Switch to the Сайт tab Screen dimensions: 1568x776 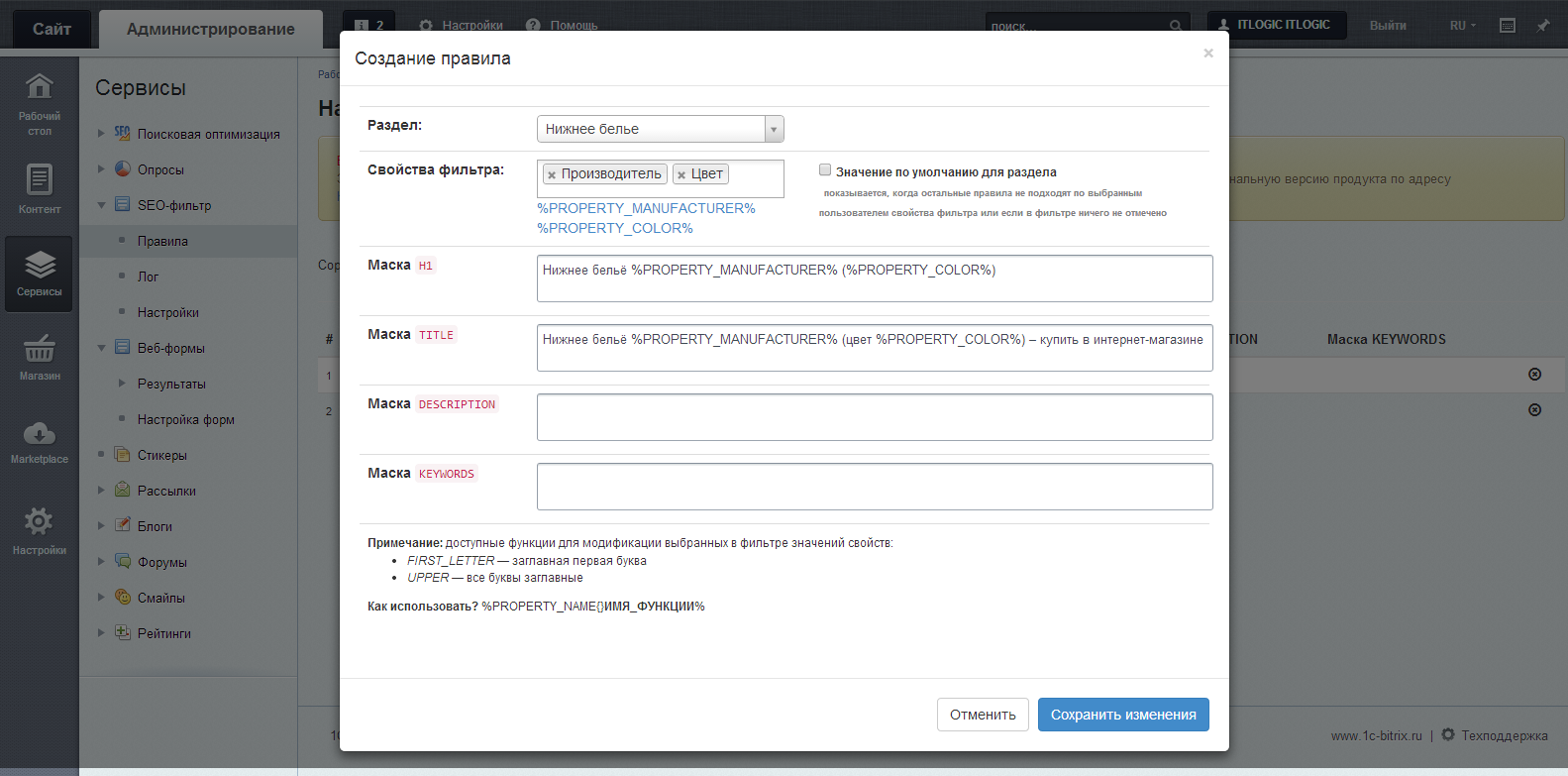52,29
